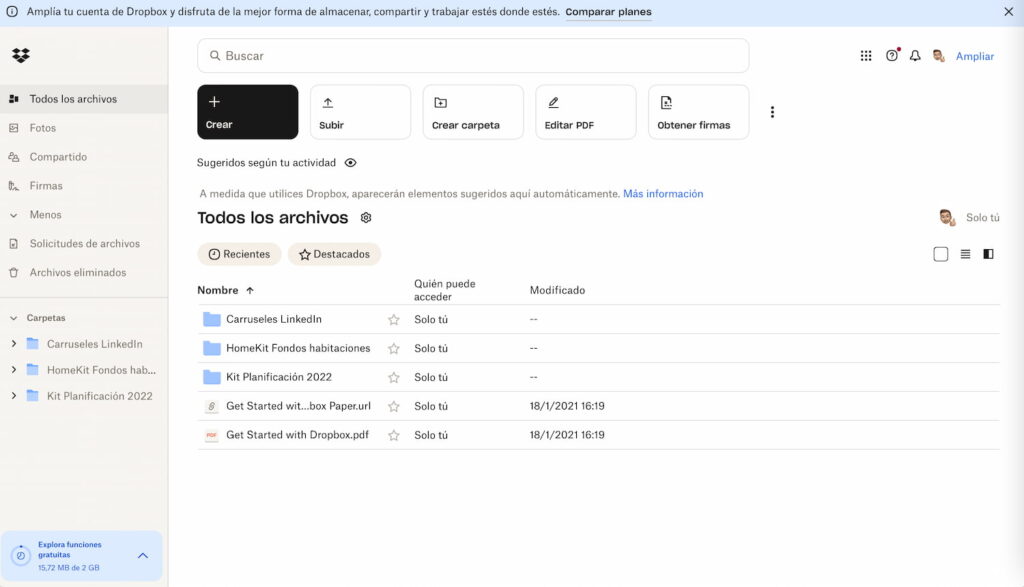Toggle the details side panel icon
Image resolution: width=1024 pixels, height=587 pixels.
(x=989, y=254)
